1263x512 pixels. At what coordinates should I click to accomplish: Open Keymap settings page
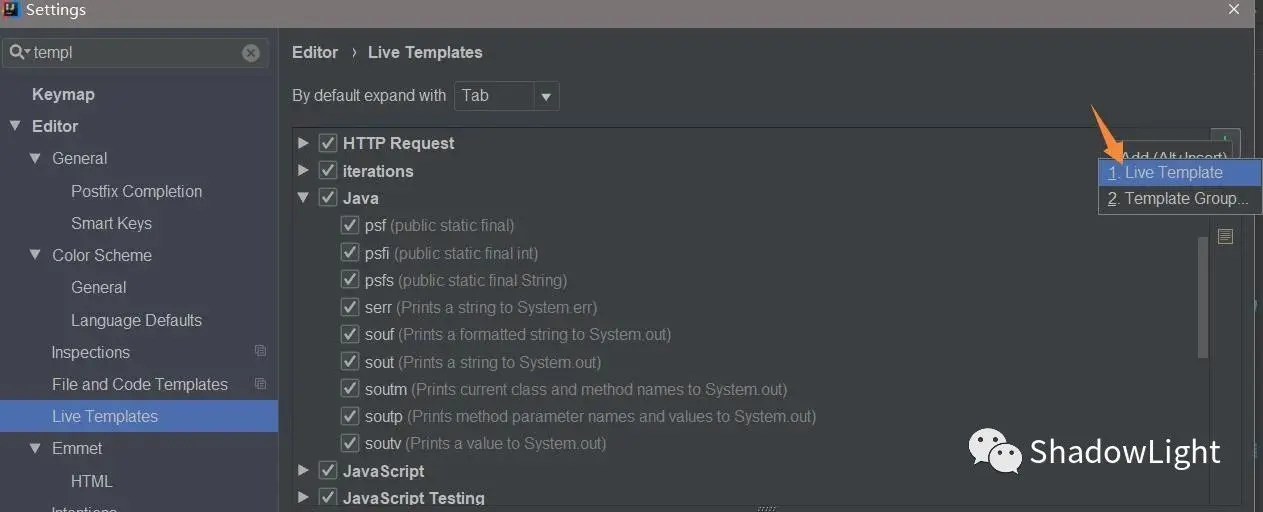pos(63,94)
